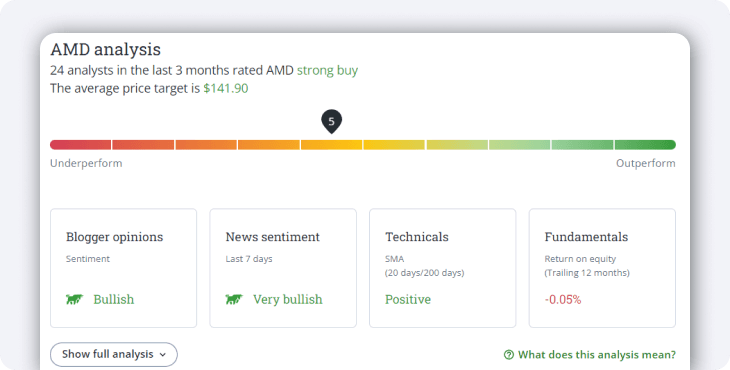730x370 pixels.
Task: Click the $141.90 price target
Action: pyautogui.click(x=226, y=88)
